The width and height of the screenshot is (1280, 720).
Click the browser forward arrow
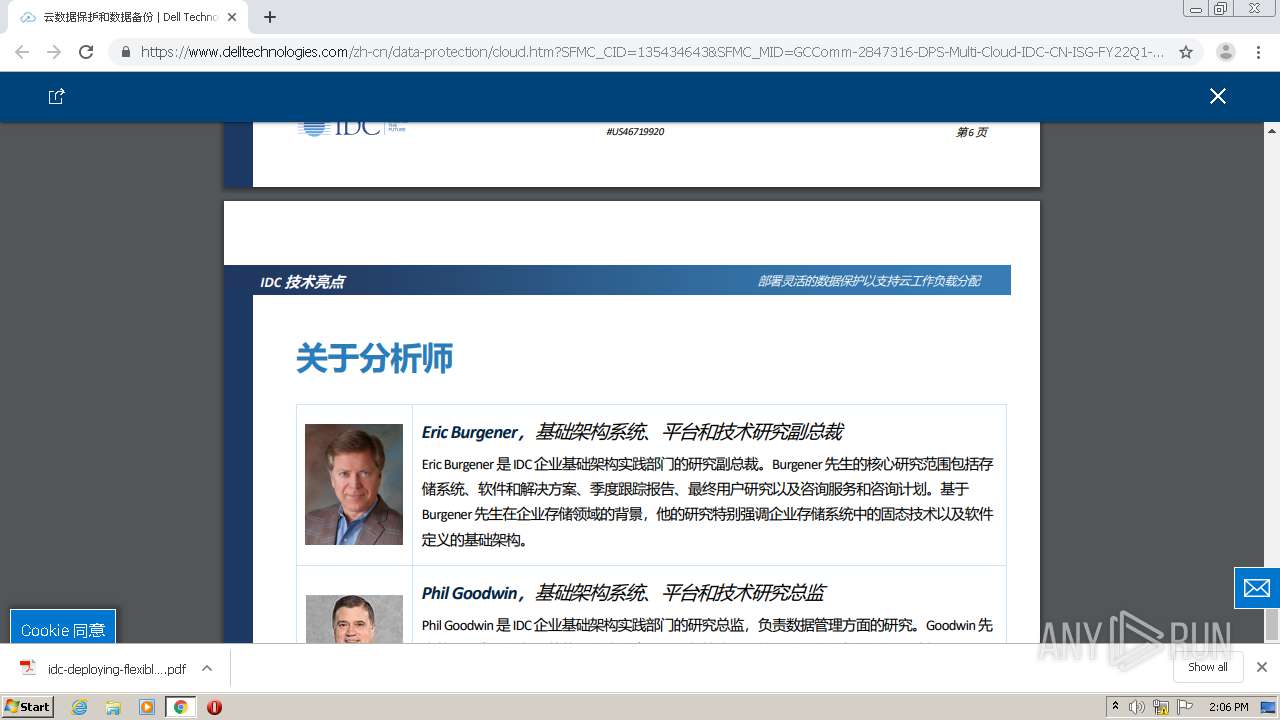pos(54,52)
